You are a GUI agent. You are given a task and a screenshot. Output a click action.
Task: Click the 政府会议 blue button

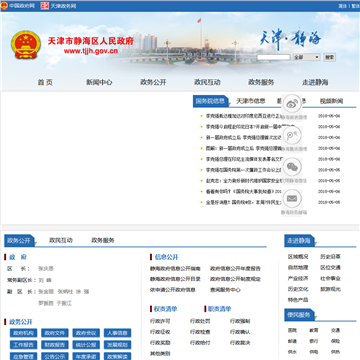tap(86, 333)
